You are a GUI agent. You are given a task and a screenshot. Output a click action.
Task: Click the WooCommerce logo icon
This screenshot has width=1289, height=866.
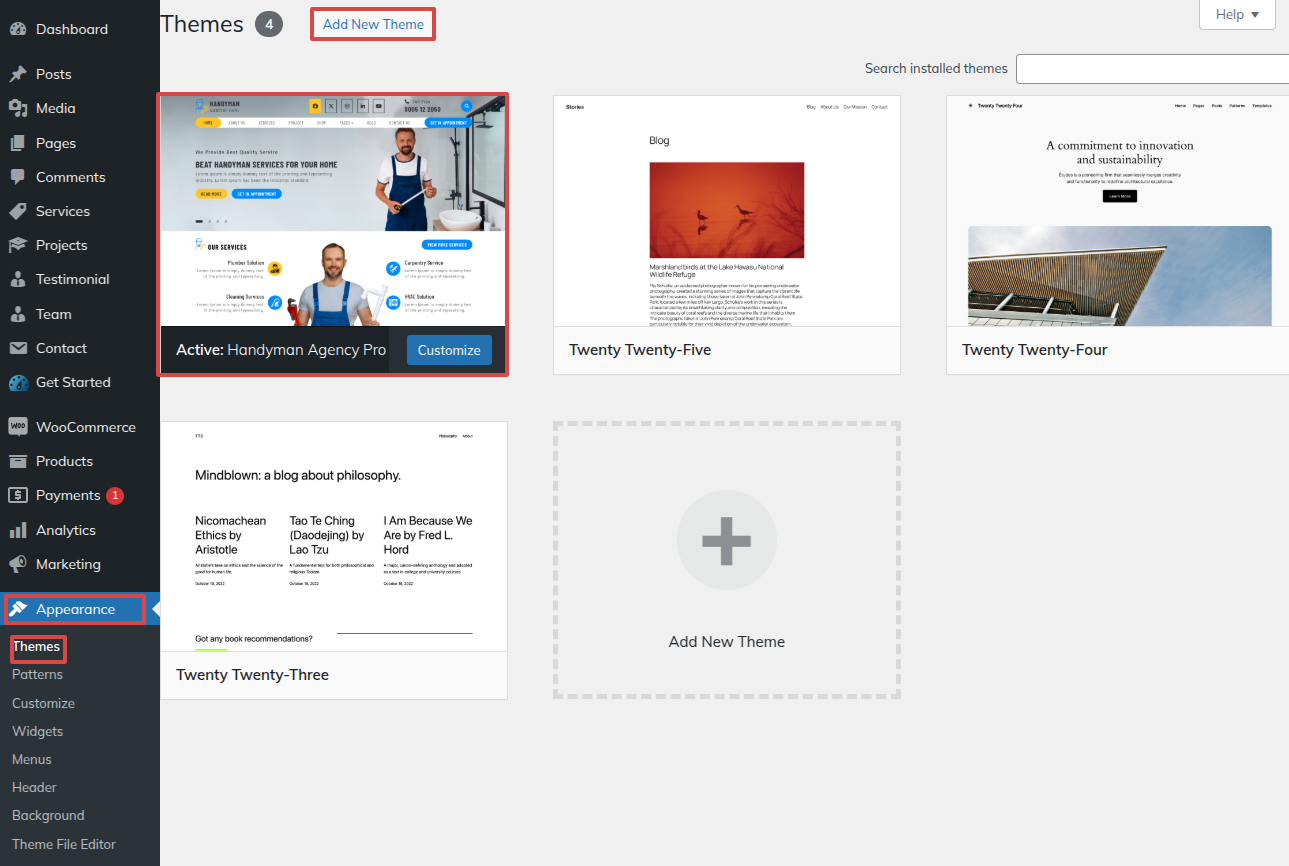(17, 427)
